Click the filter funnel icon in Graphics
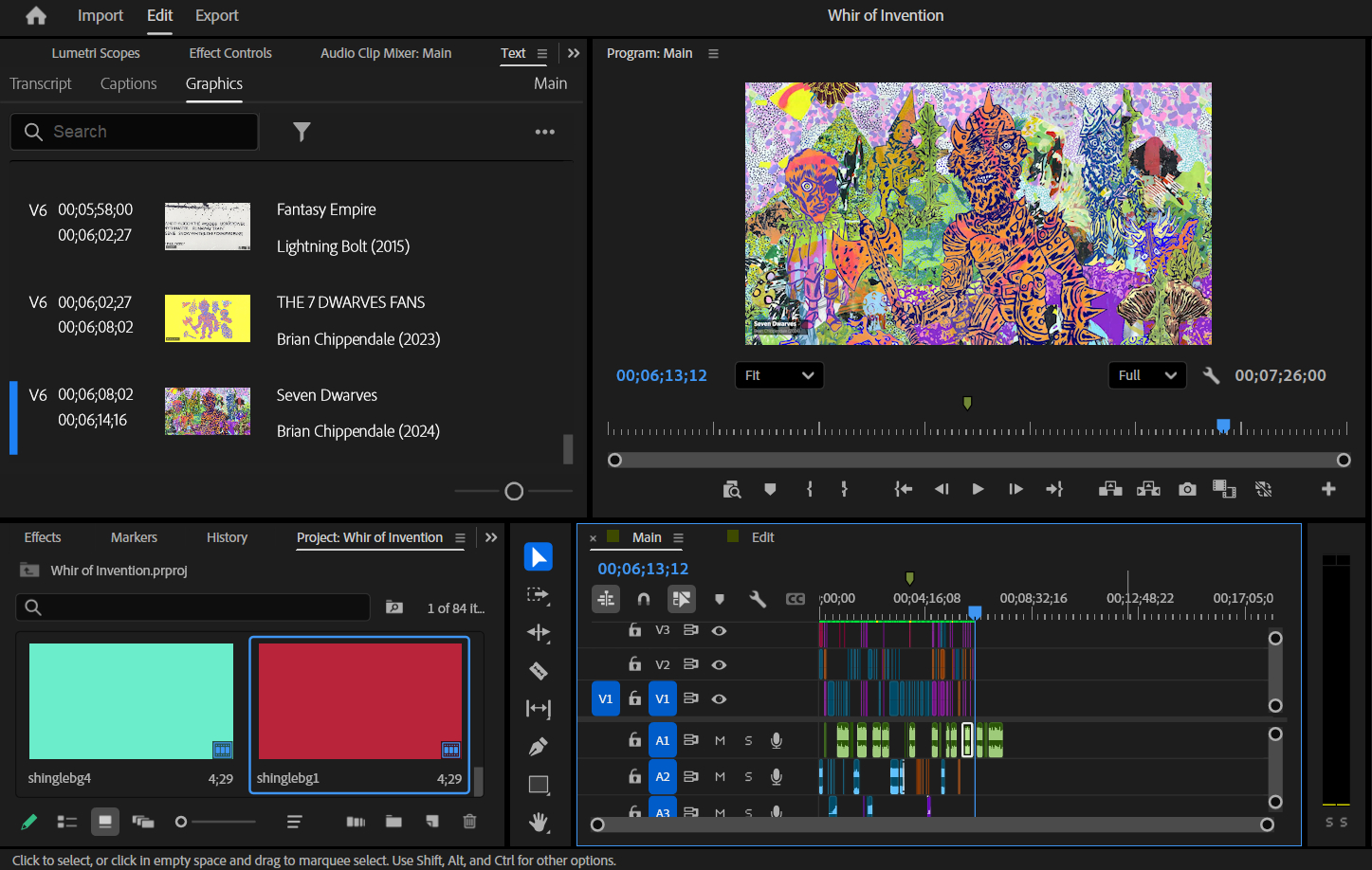Viewport: 1372px width, 870px height. (x=302, y=132)
